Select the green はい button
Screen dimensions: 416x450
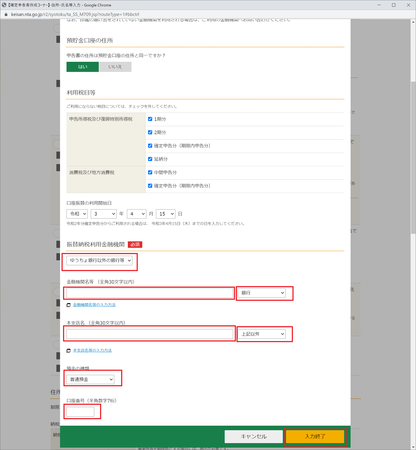click(x=83, y=67)
